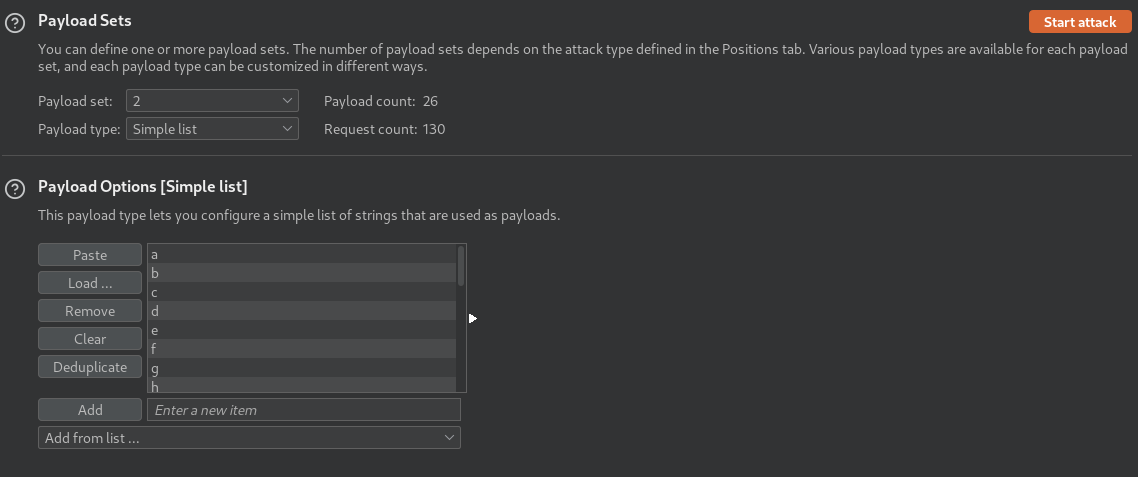Open help icon for Payload Options
Viewport: 1138px width, 477px height.
15,189
